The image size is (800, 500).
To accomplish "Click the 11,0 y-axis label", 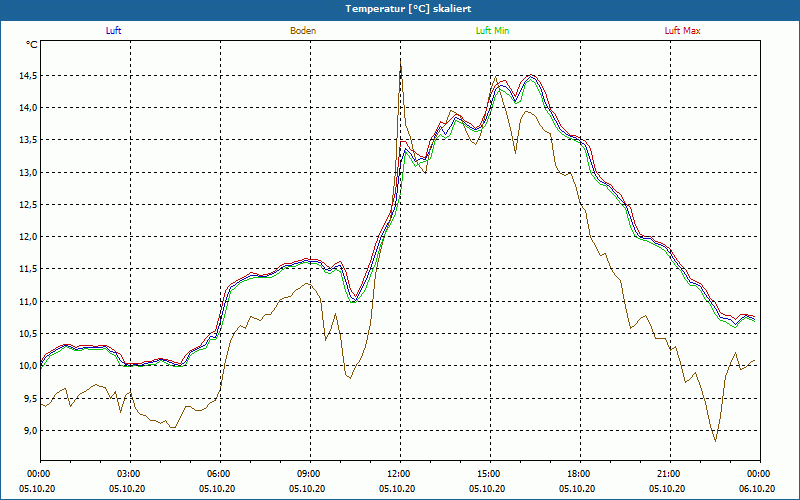I will point(28,302).
